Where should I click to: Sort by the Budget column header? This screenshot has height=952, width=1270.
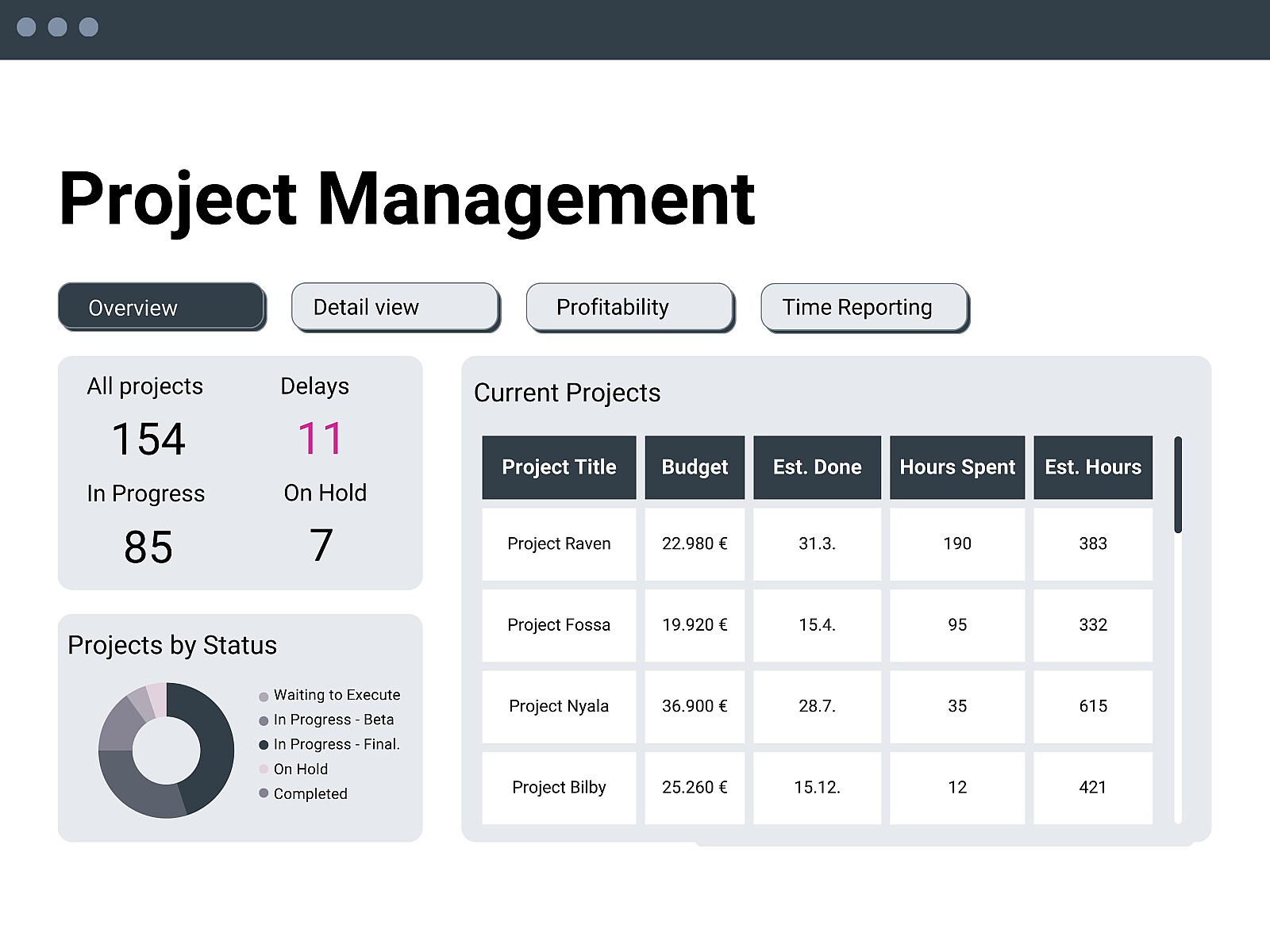[694, 467]
